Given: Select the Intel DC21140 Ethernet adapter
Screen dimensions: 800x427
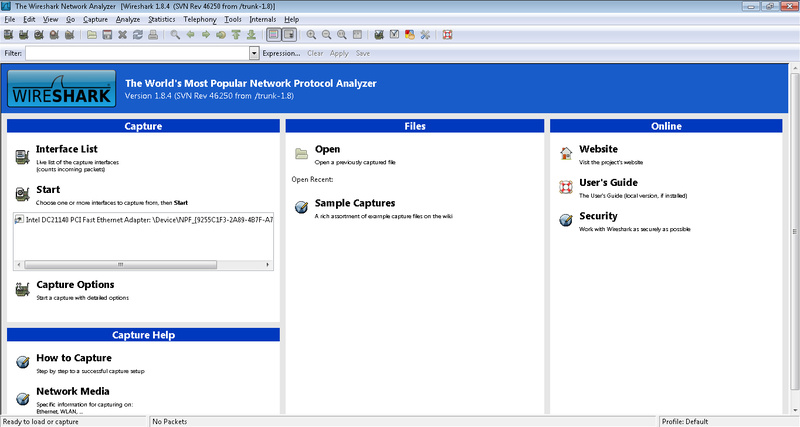Looking at the screenshot, I should coord(144,220).
